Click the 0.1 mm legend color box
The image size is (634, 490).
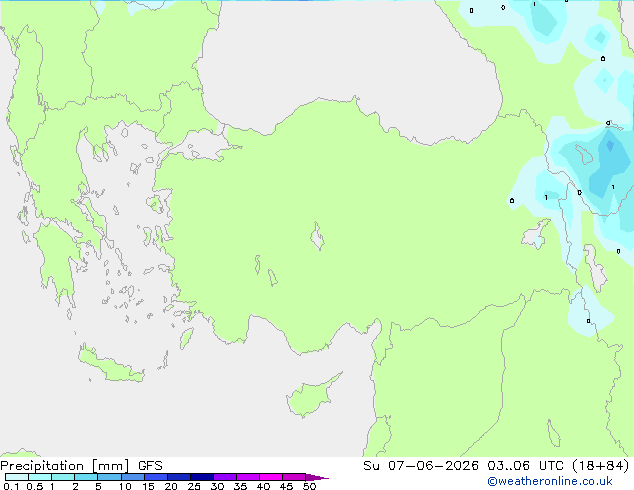[17, 477]
